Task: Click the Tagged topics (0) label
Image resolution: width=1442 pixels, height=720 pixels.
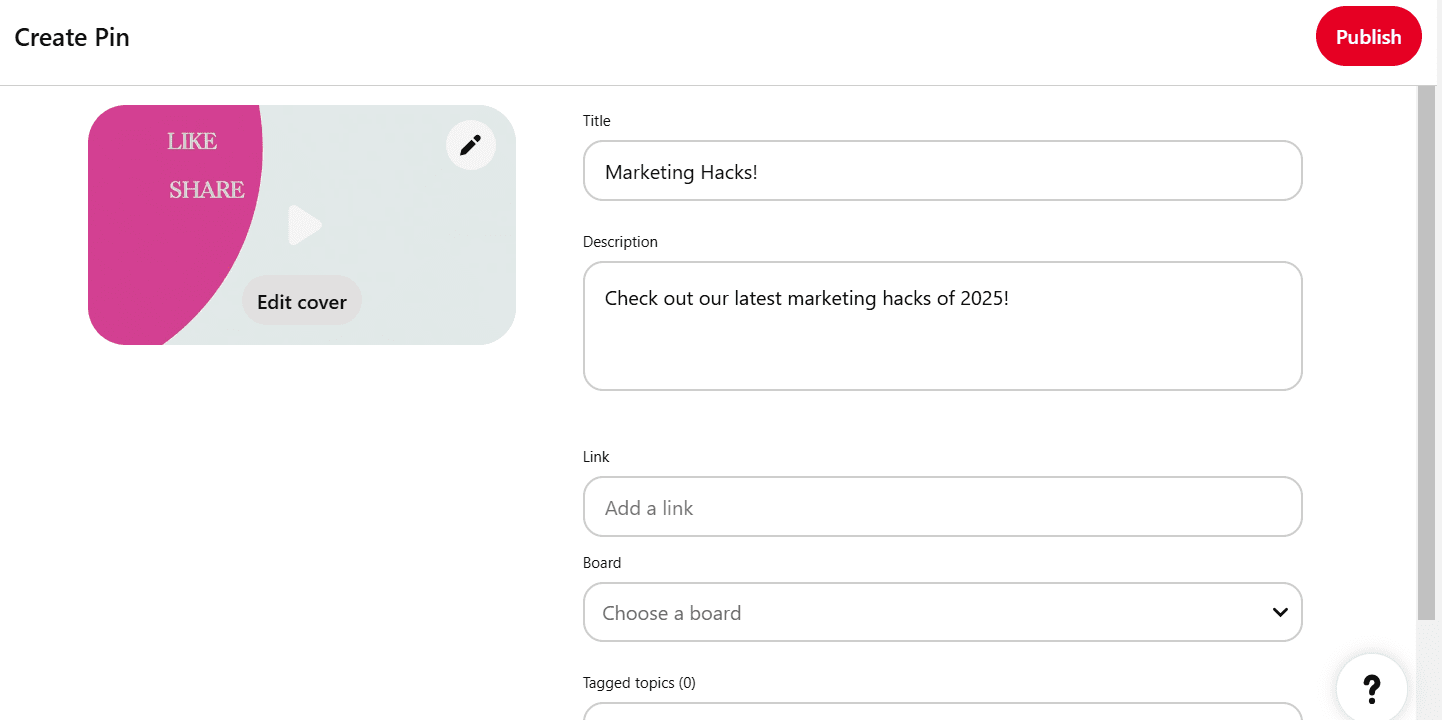Action: pyautogui.click(x=639, y=683)
